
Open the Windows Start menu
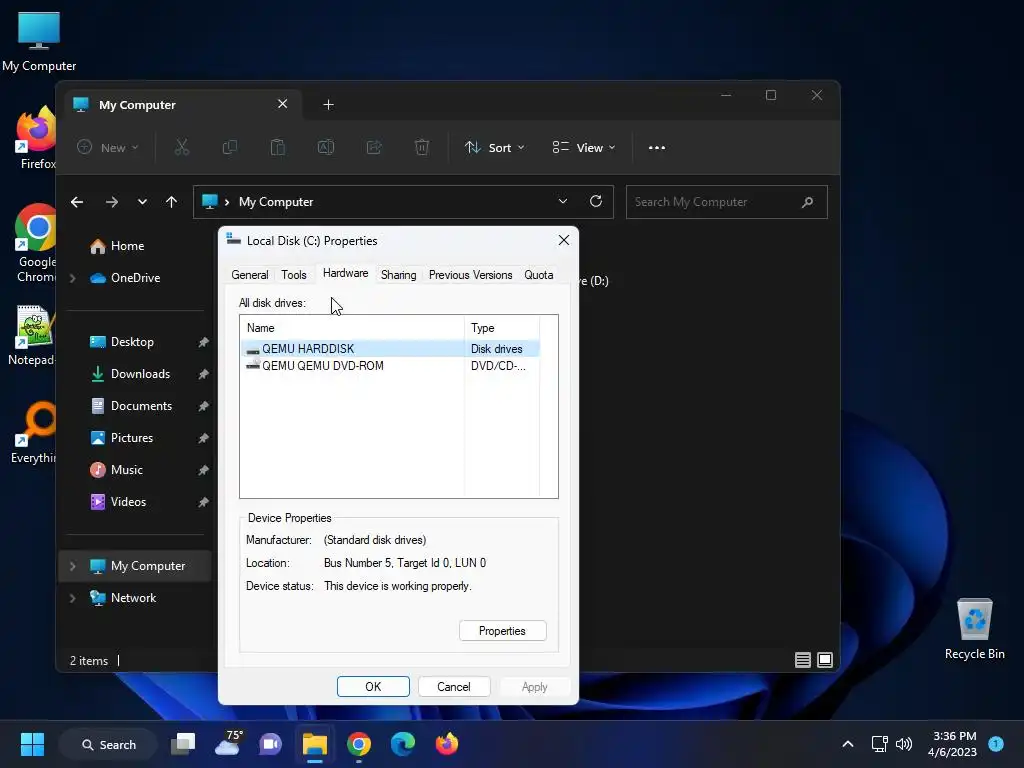click(x=32, y=744)
